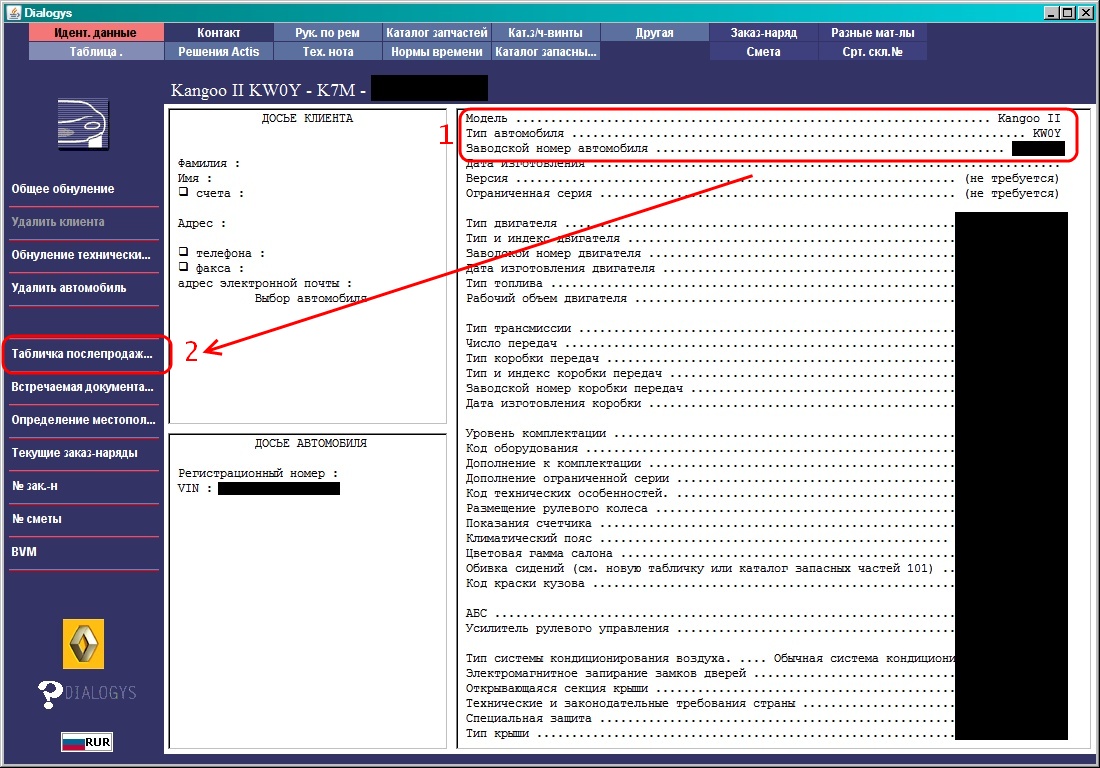Click Рабочий объем двигателя row
1100x768 pixels.
tap(710, 298)
